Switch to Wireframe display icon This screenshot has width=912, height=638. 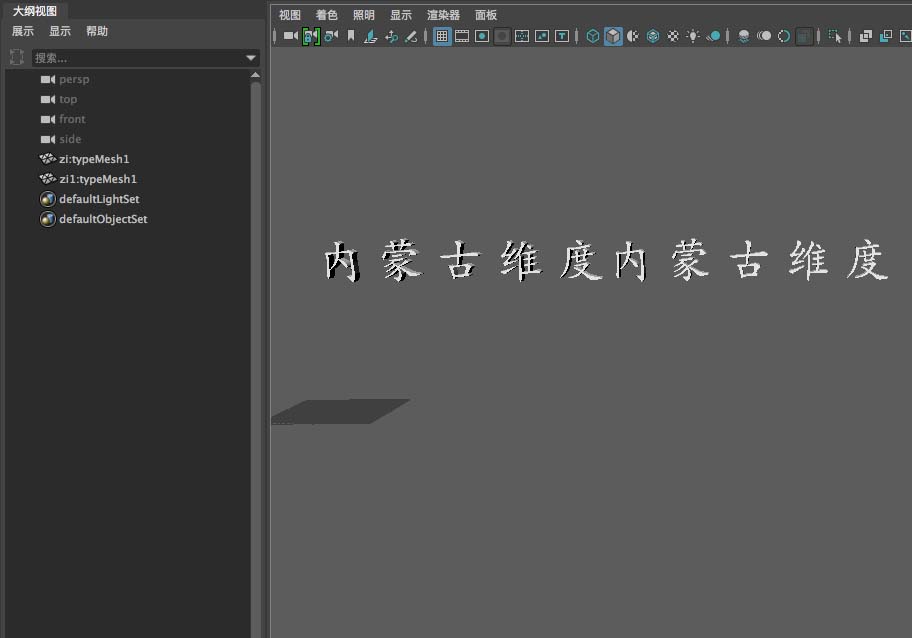(x=593, y=36)
